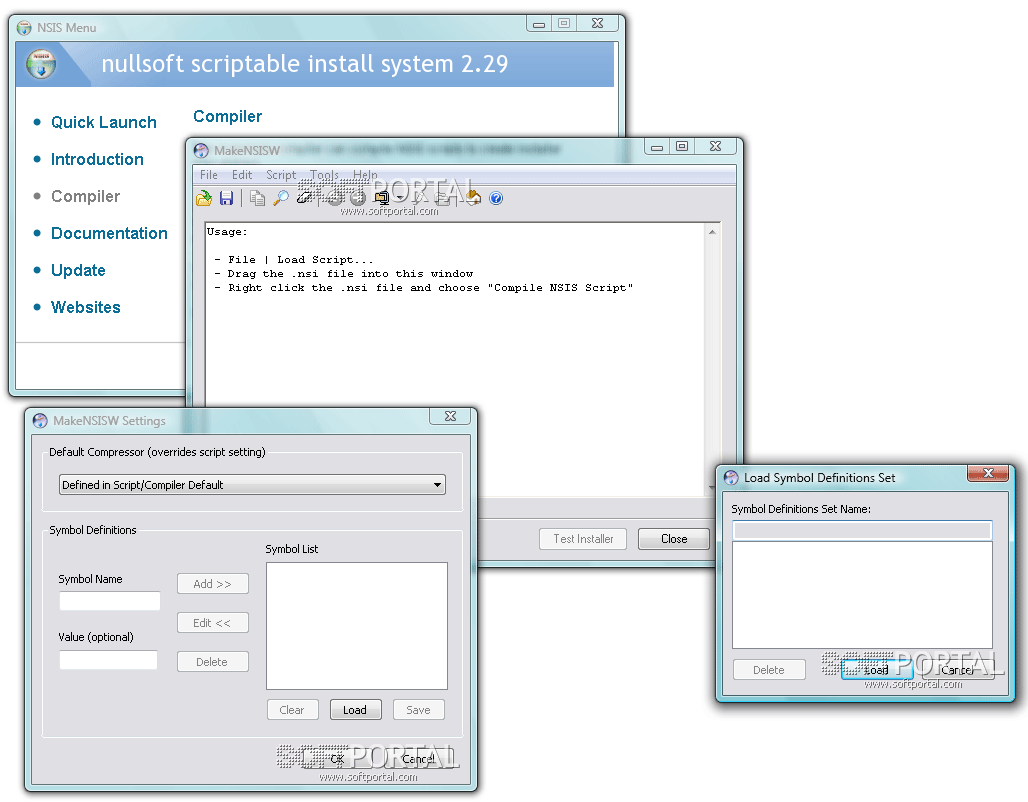Open the Websites section in NSIS Menu
Image resolution: width=1028 pixels, height=802 pixels.
[x=86, y=308]
